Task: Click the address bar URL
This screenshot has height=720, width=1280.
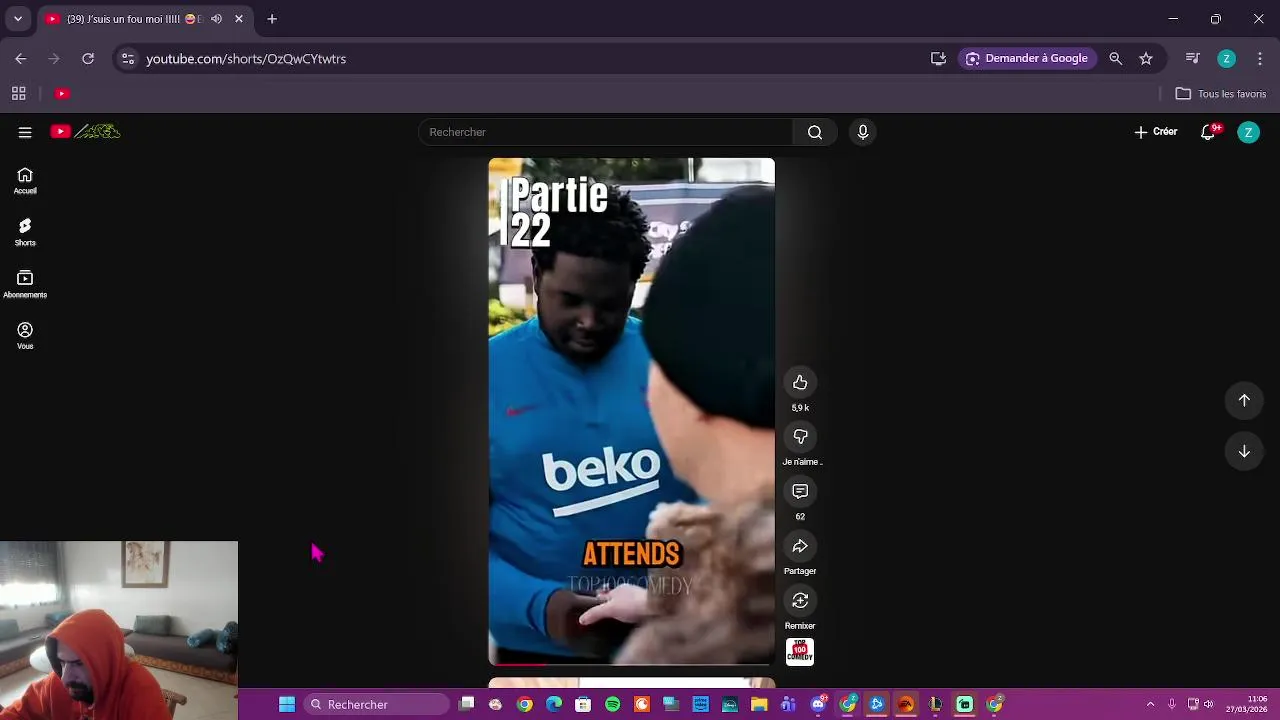Action: (246, 59)
